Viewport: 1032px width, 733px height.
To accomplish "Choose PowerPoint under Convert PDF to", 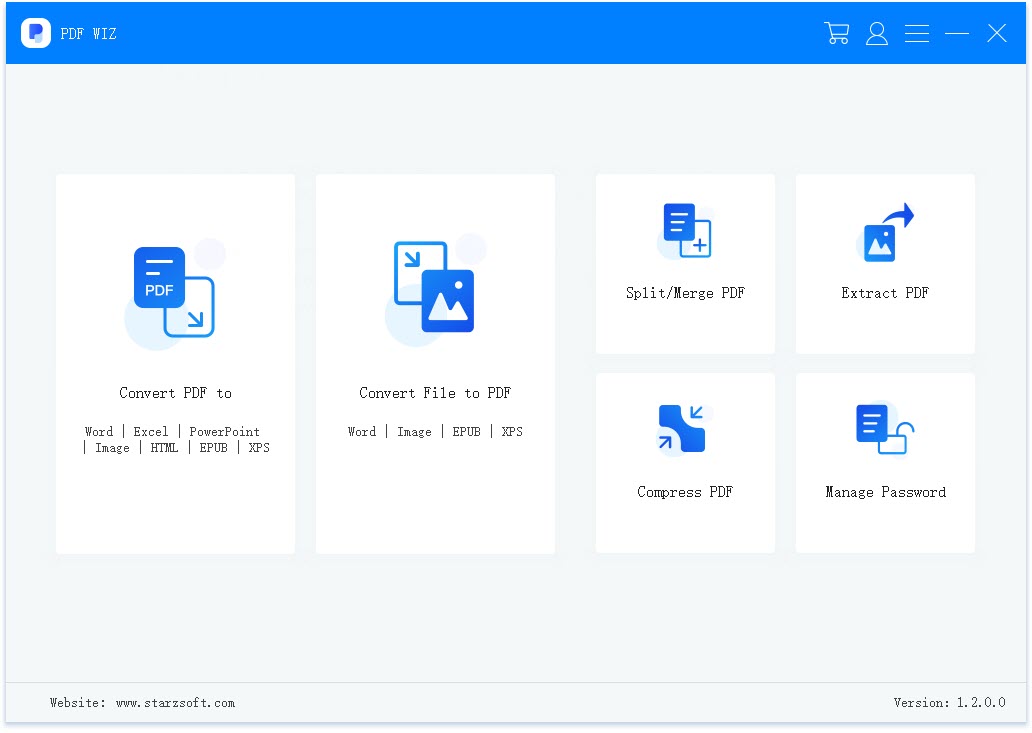I will point(224,432).
